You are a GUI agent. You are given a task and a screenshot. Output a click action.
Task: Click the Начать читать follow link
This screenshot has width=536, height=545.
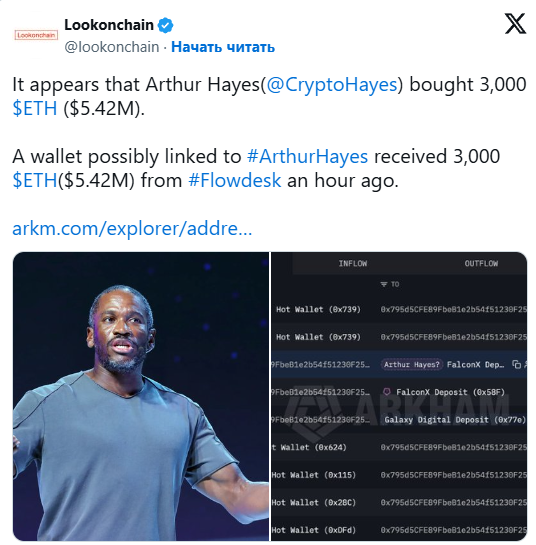[x=223, y=47]
